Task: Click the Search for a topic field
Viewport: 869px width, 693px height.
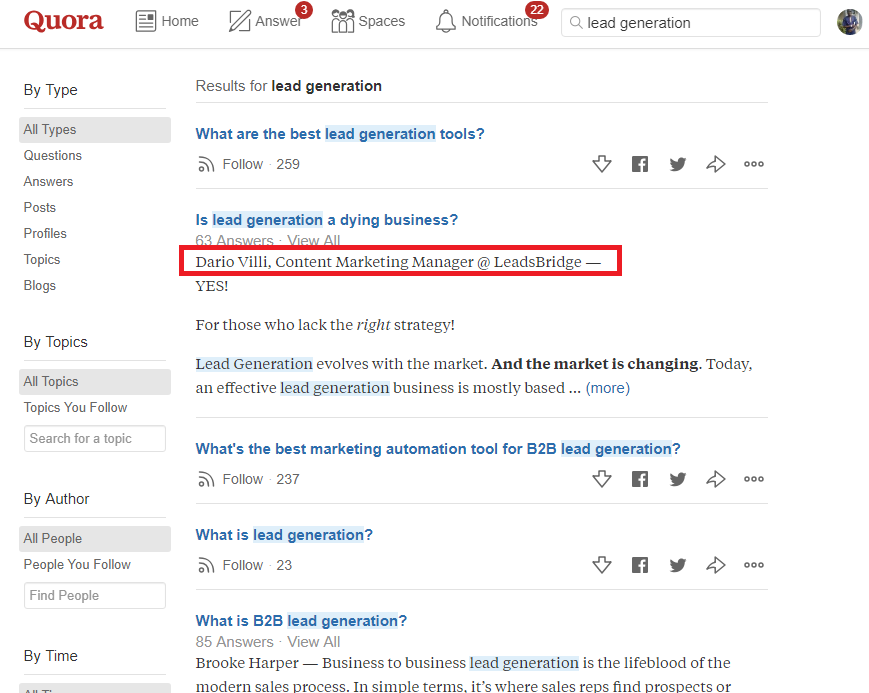Action: 95,439
